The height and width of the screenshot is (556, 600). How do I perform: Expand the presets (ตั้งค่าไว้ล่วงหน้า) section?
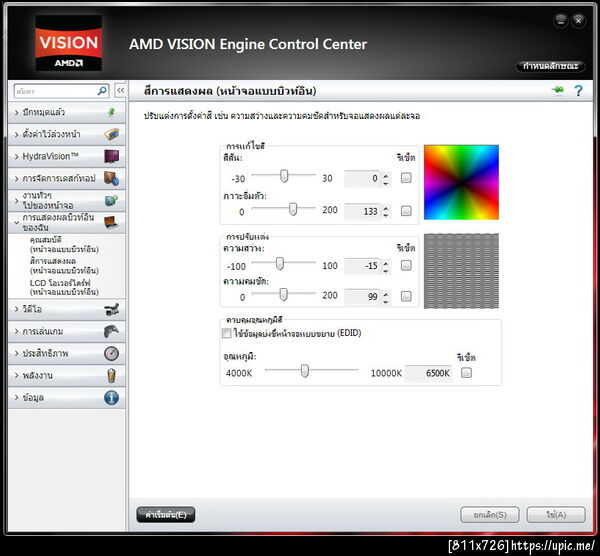67,134
